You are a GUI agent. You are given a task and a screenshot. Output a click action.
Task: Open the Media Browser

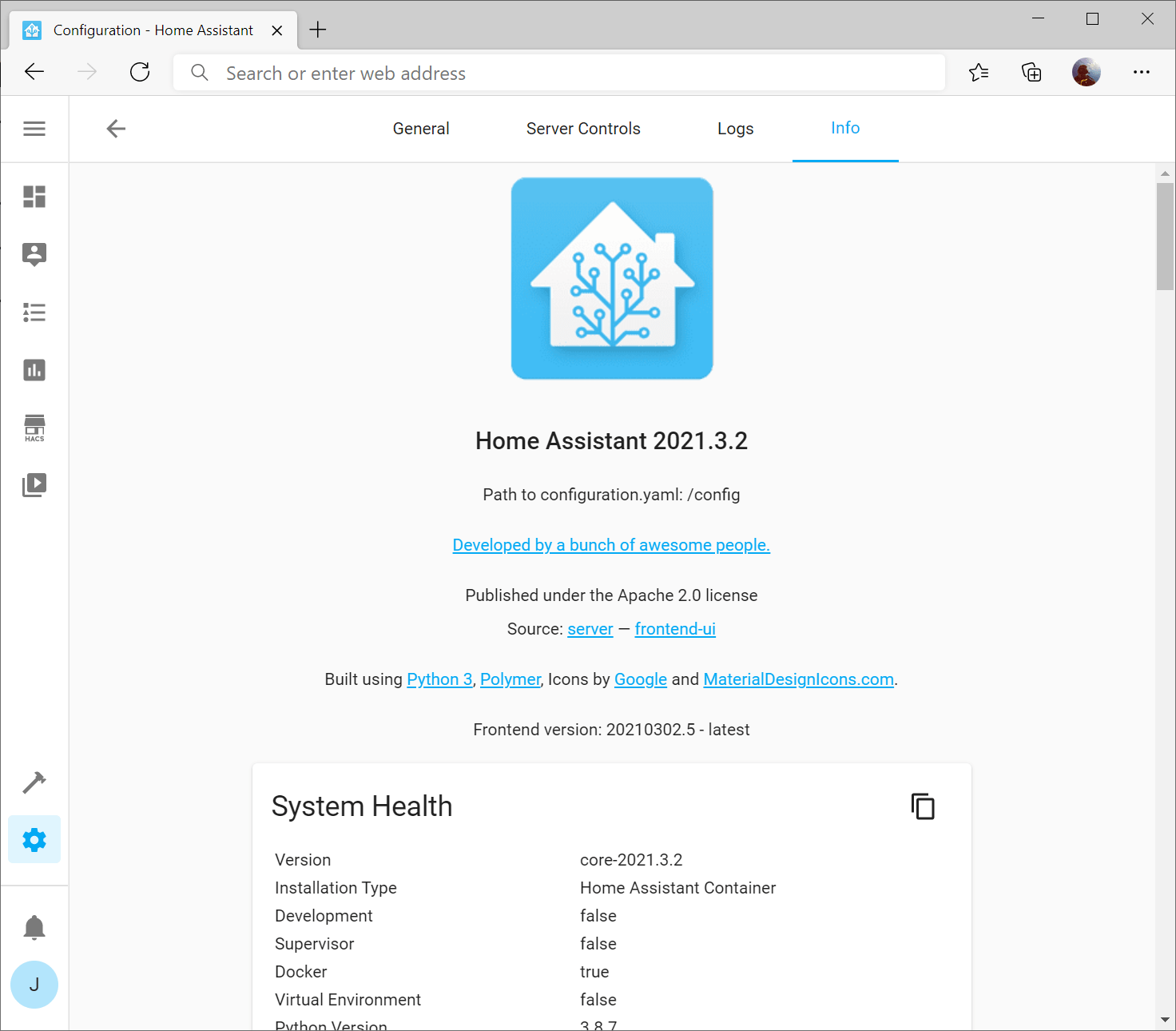[34, 484]
